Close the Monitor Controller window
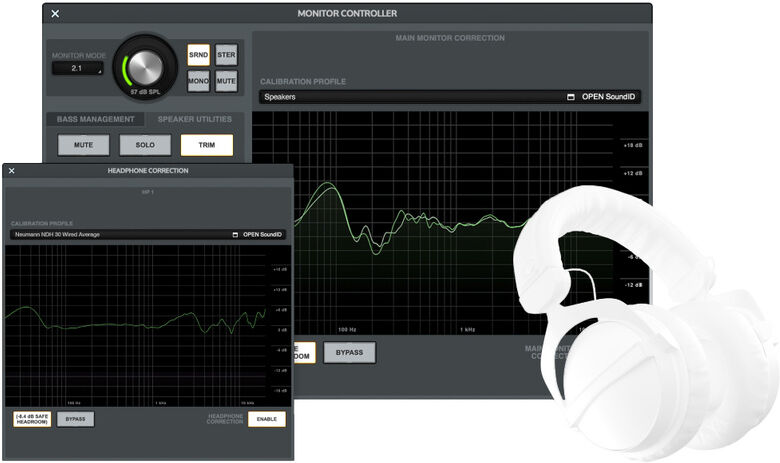This screenshot has width=780, height=463. tap(55, 14)
